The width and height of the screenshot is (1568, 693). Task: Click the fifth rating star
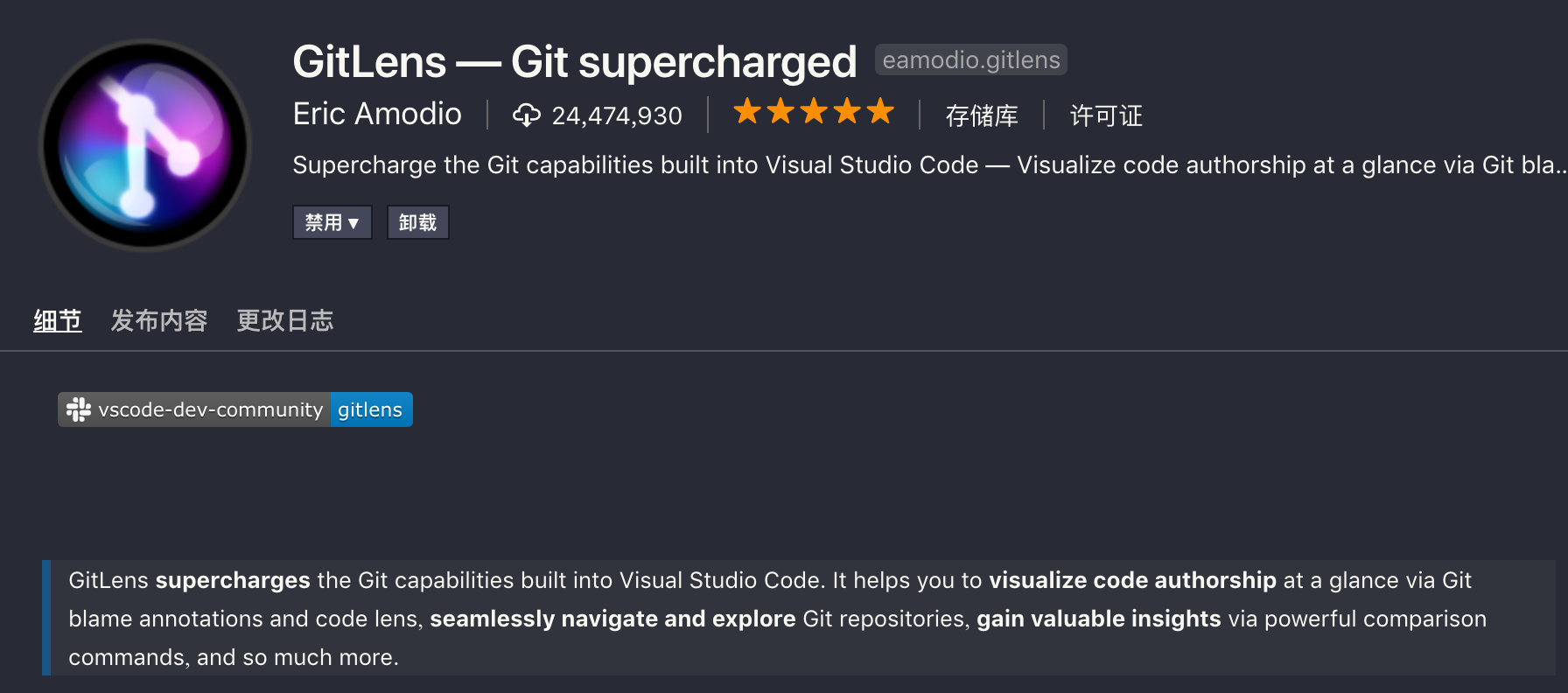[x=880, y=112]
